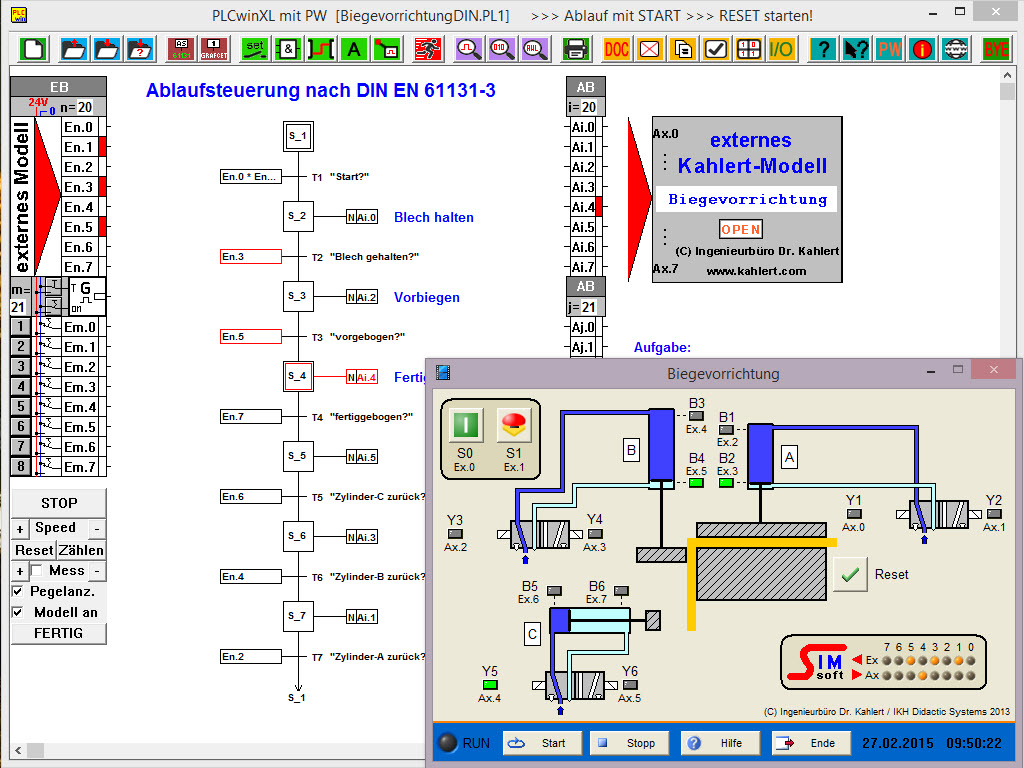Click the OPEN button in Kahlert-Modell panel
The width and height of the screenshot is (1024, 768).
point(741,229)
